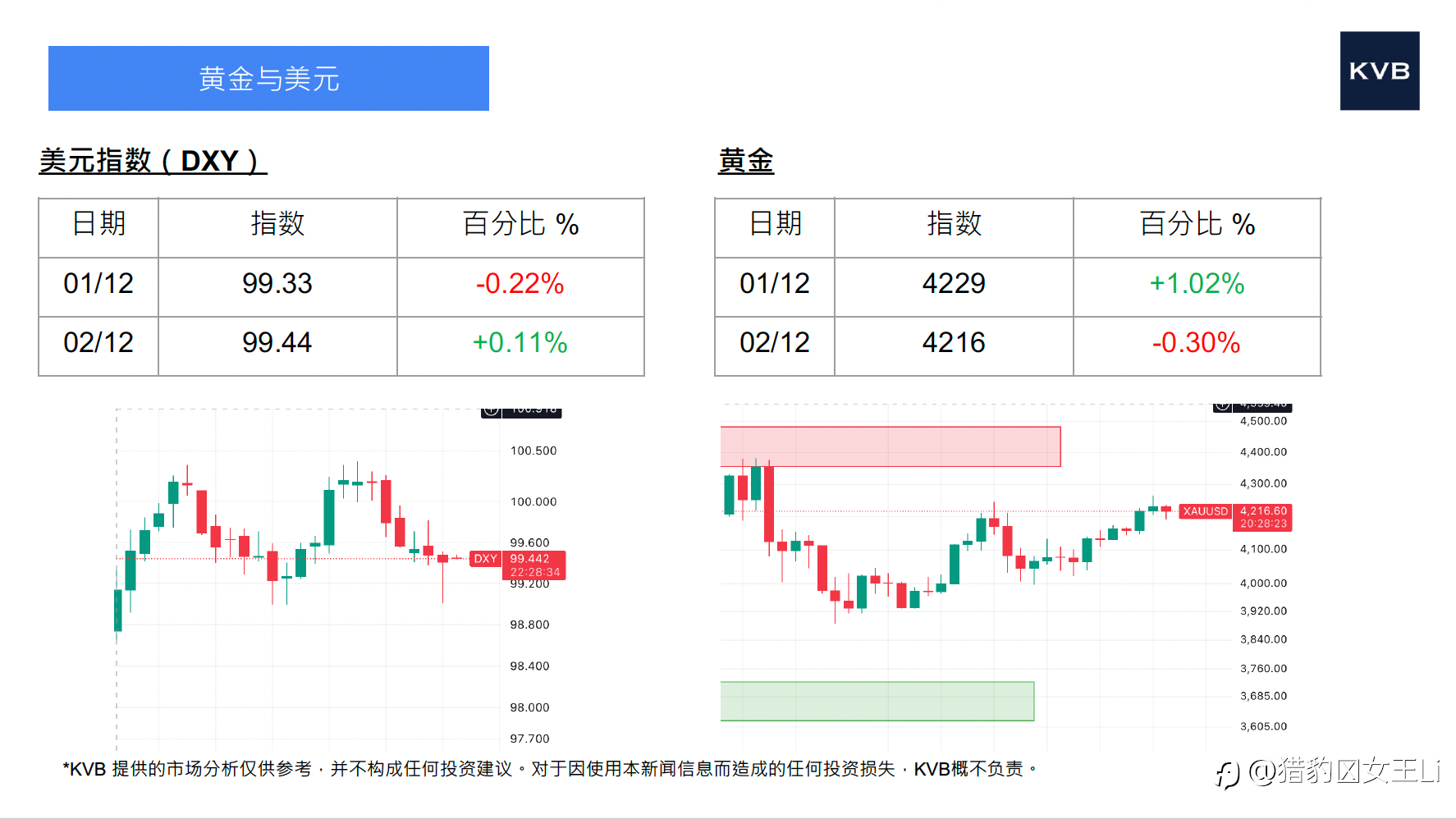Select the 黄金与美元 blue title banner

pyautogui.click(x=268, y=79)
